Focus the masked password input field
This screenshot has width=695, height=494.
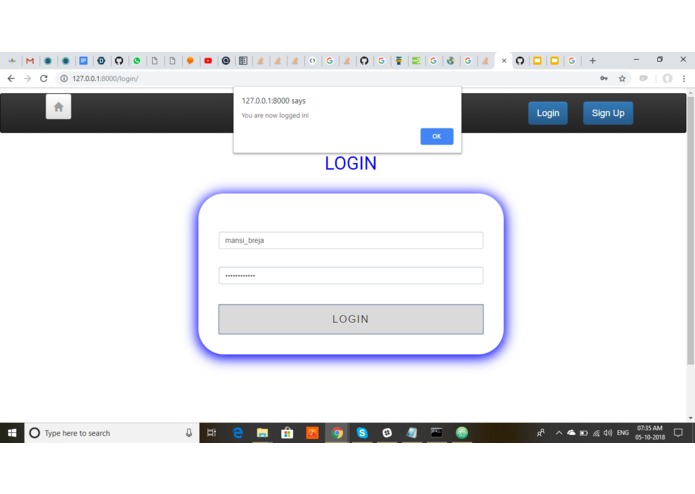point(351,275)
